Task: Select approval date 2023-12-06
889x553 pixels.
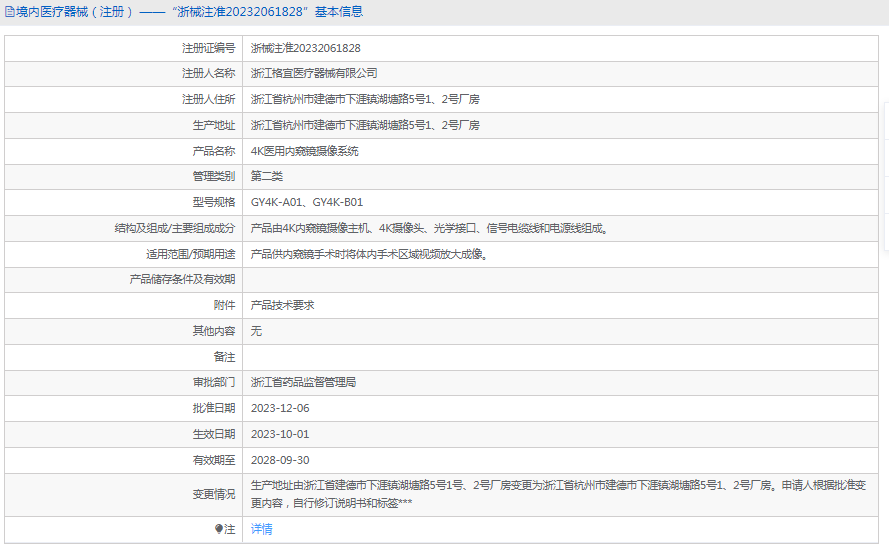Action: (280, 408)
